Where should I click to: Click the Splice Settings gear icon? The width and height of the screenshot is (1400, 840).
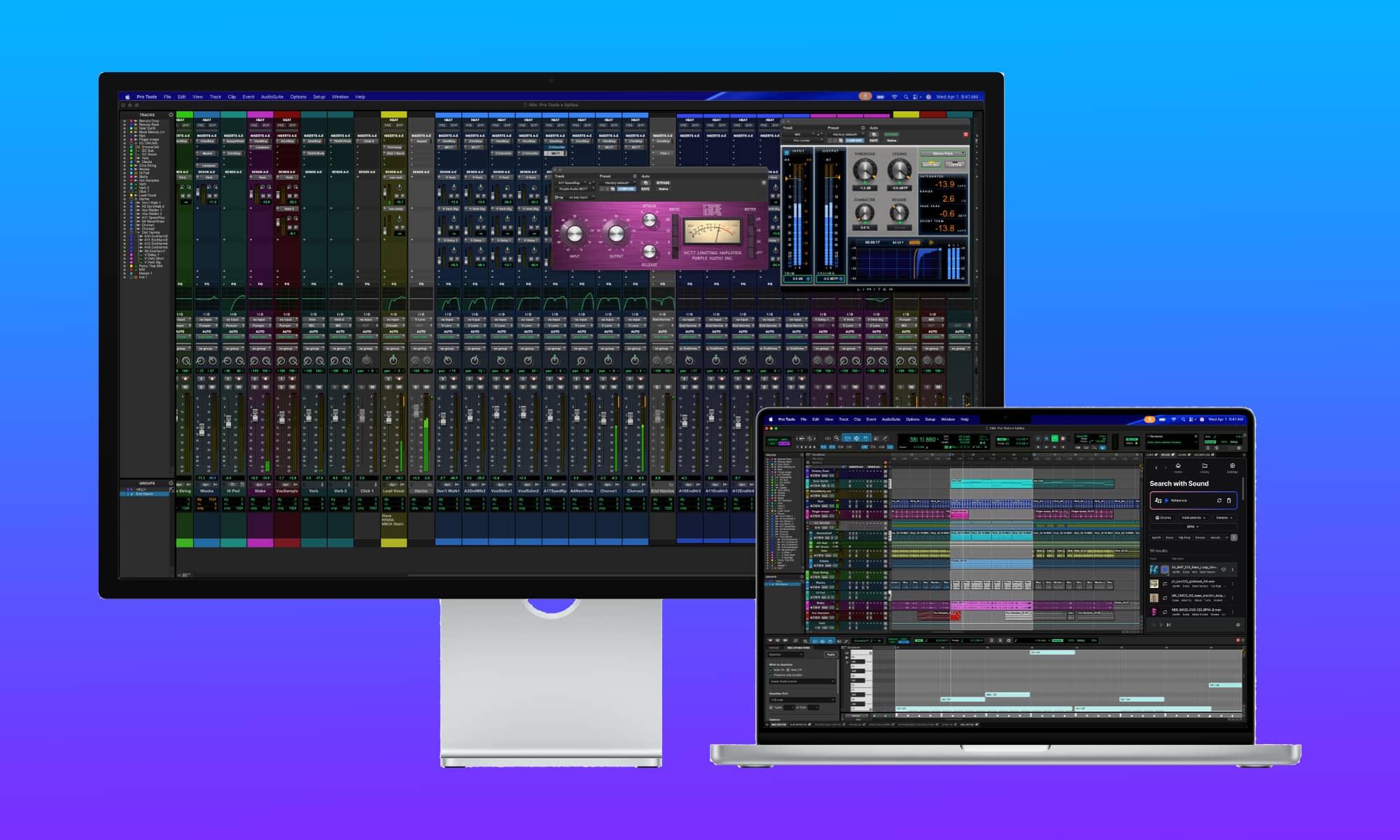coord(1232,465)
